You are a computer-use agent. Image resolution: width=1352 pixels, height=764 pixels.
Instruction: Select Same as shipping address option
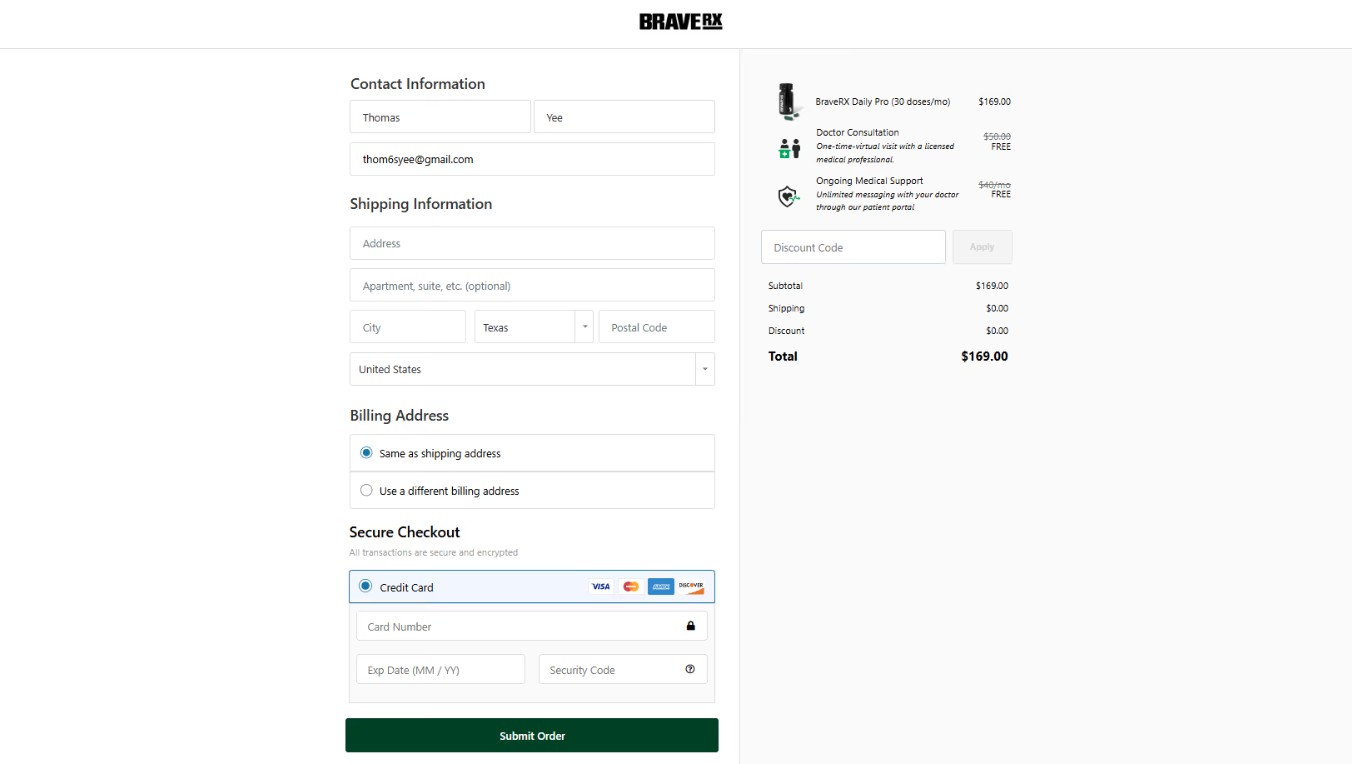[x=366, y=453]
